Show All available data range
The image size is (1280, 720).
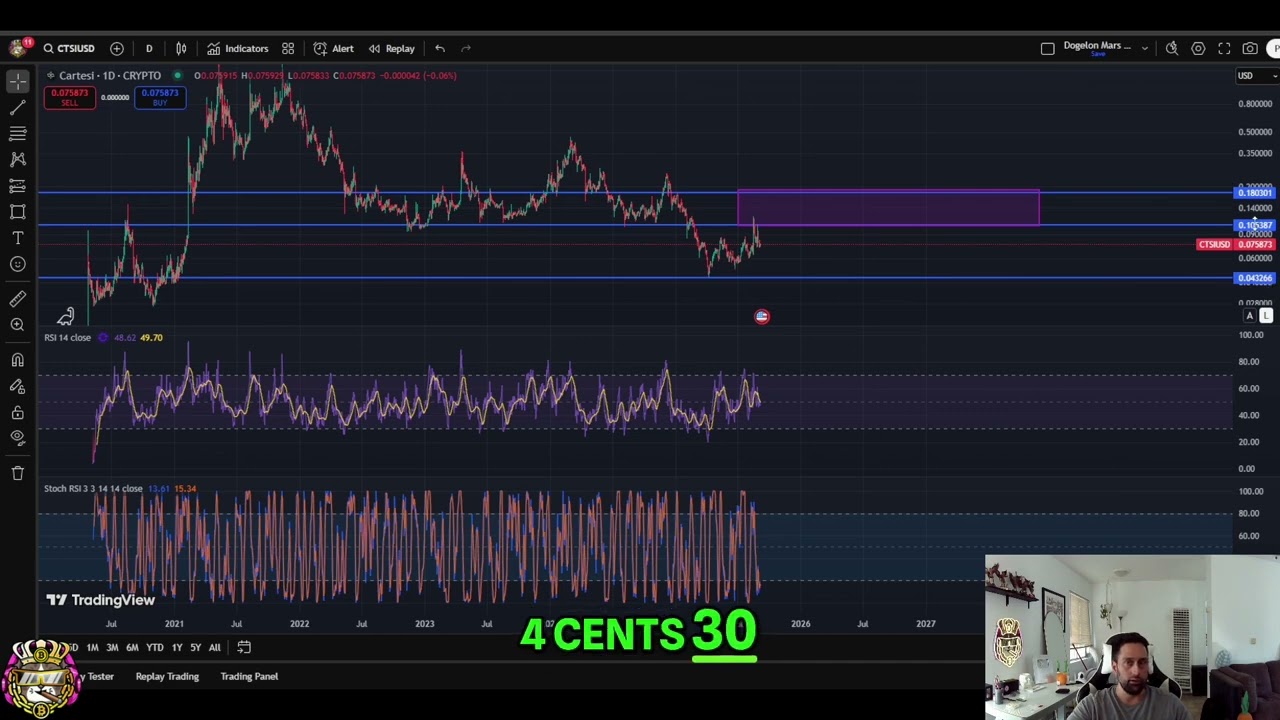click(x=214, y=647)
